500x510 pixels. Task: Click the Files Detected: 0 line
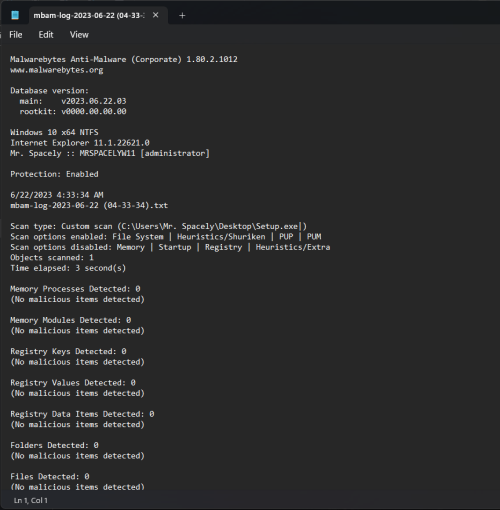[x=50, y=477]
